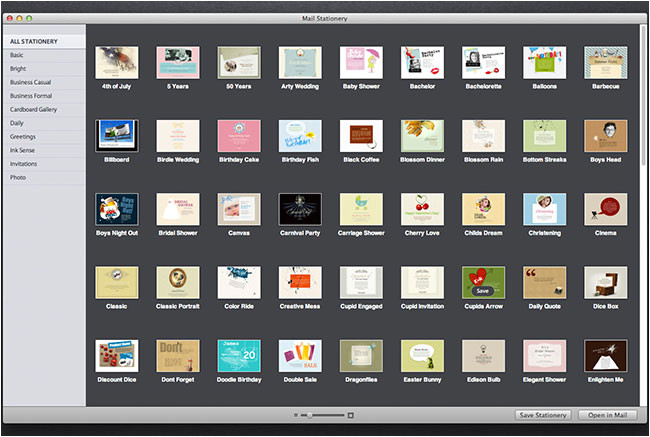This screenshot has width=650, height=437.
Task: Select the Black Coffee template
Action: pos(361,136)
